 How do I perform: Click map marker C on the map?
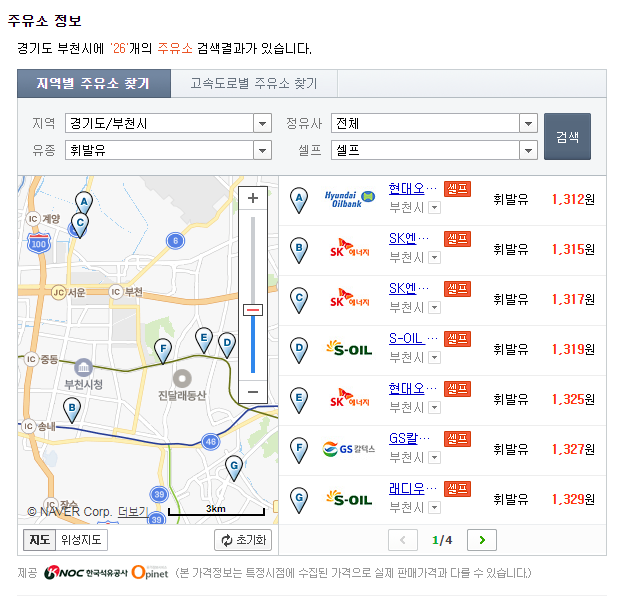point(80,225)
